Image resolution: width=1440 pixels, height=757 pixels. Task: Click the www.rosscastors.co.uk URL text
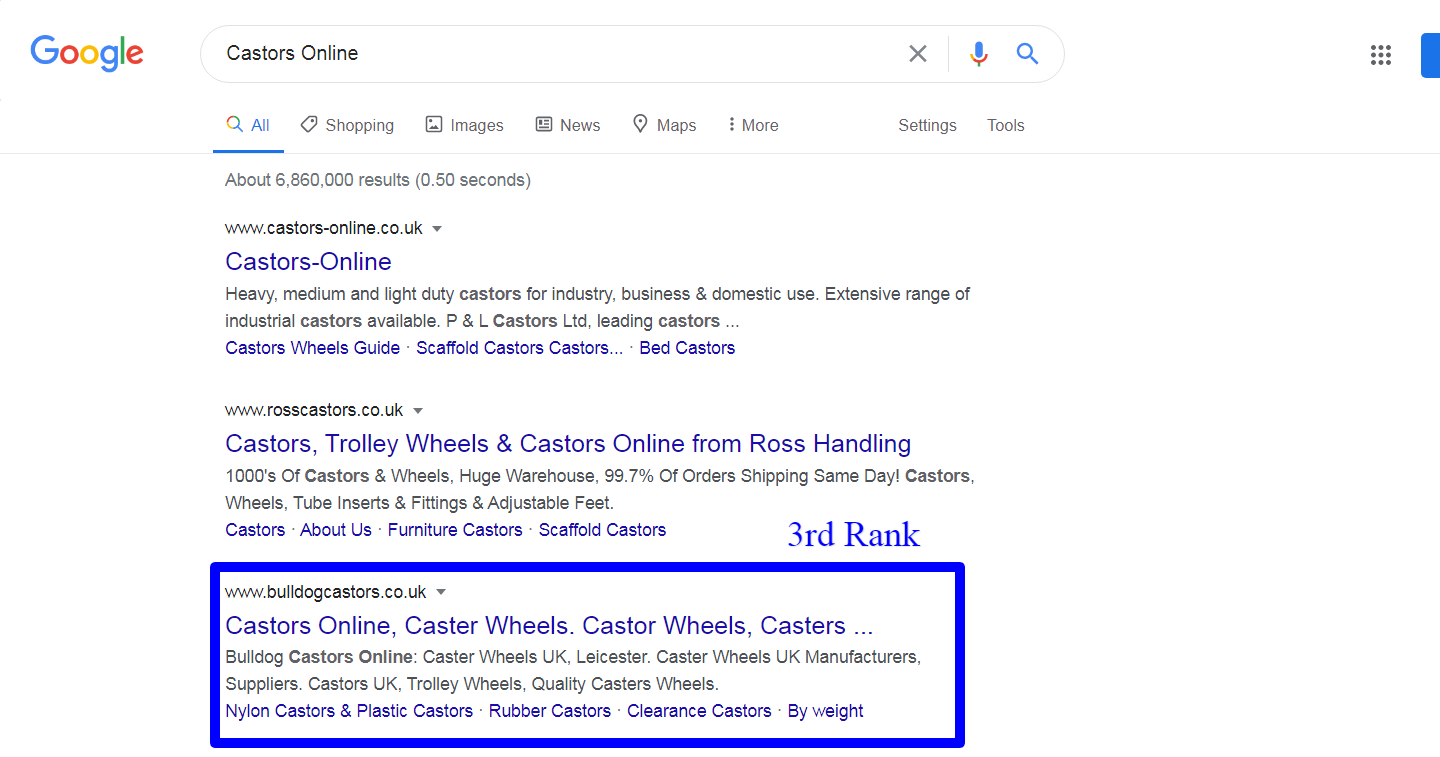(x=314, y=410)
